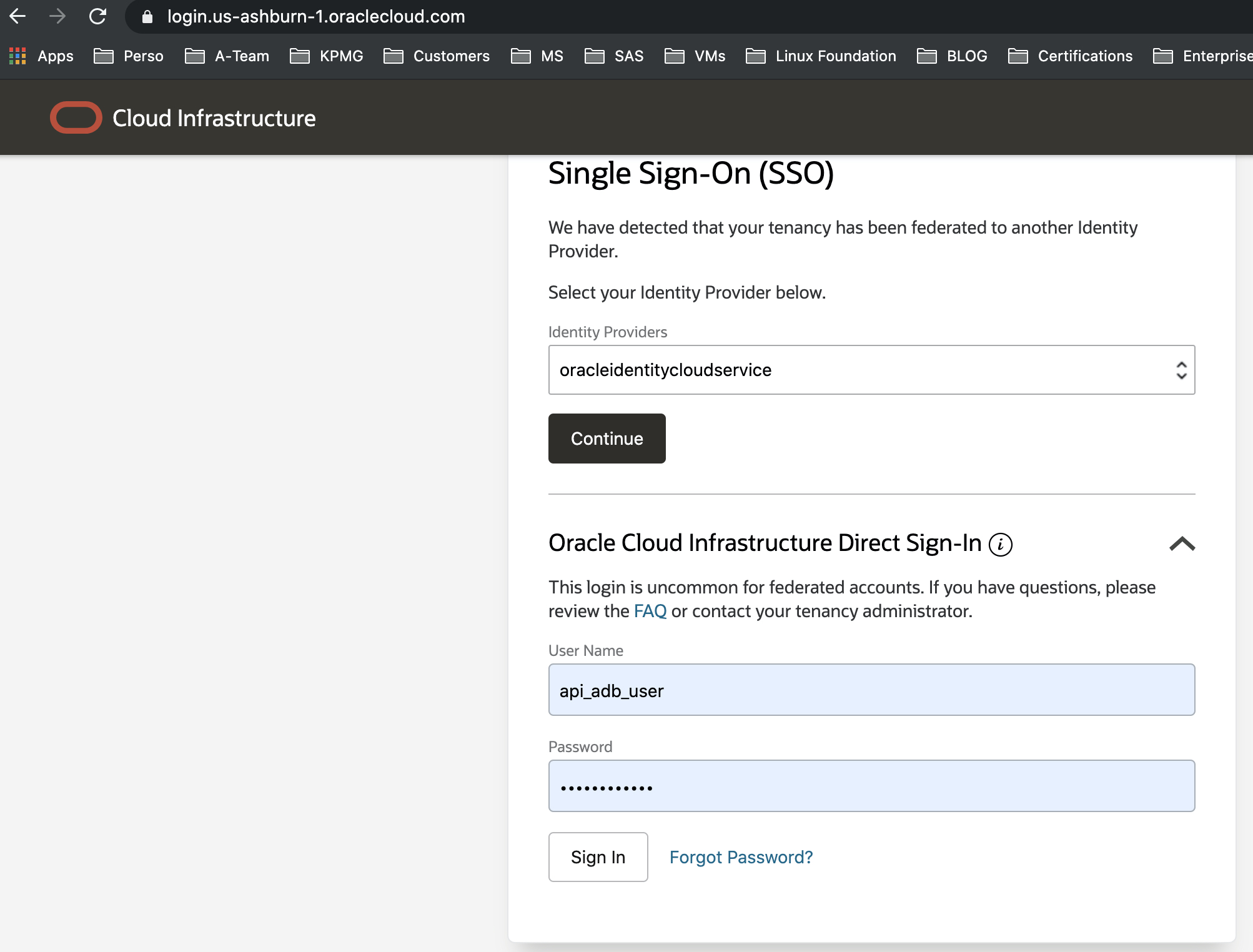Open the Customers bookmark folder

point(437,56)
